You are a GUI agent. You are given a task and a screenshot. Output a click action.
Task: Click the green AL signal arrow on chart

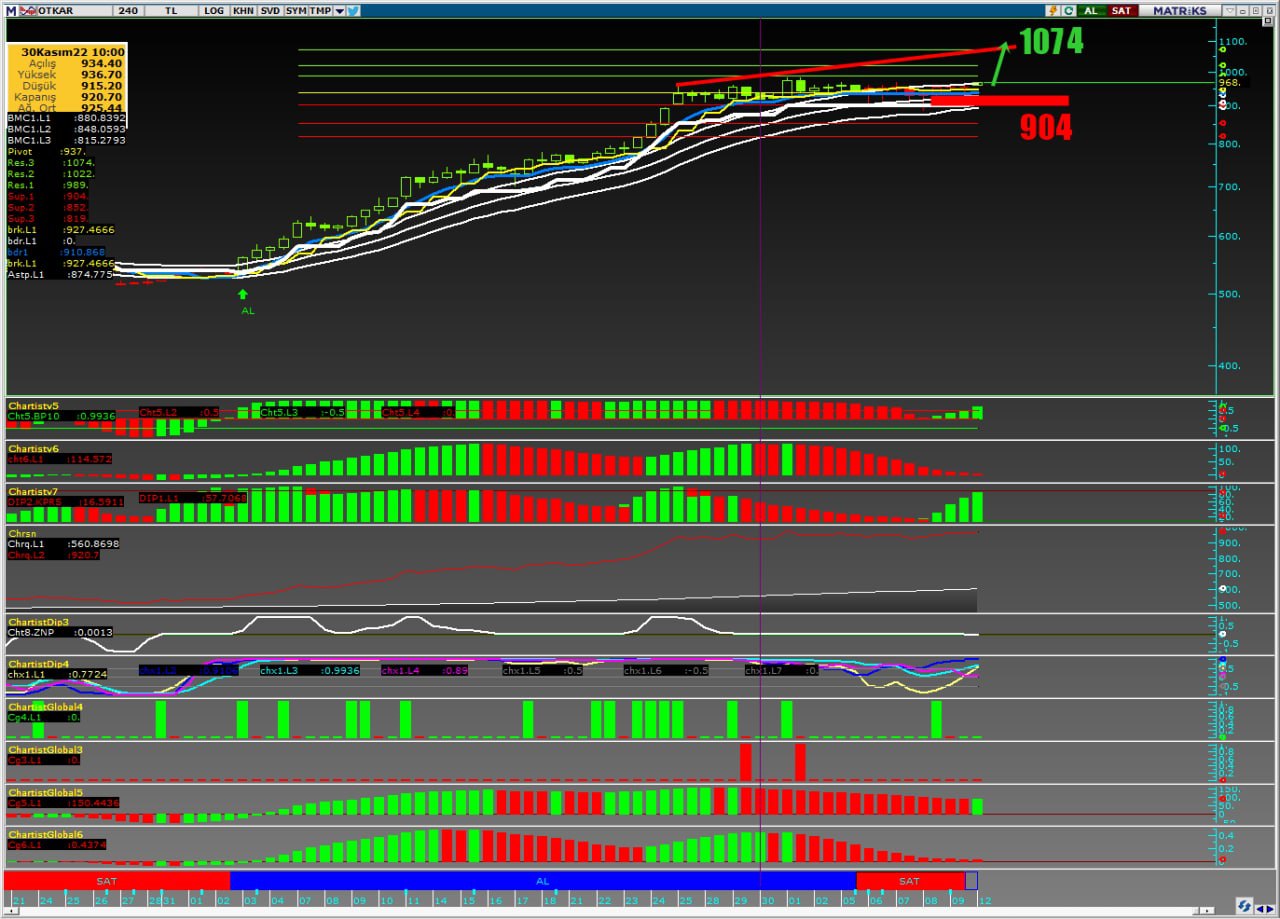pyautogui.click(x=242, y=295)
